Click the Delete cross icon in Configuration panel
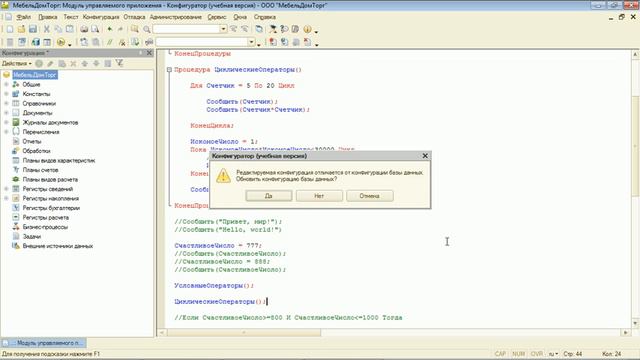Image resolution: width=640 pixels, height=360 pixels. [x=73, y=64]
